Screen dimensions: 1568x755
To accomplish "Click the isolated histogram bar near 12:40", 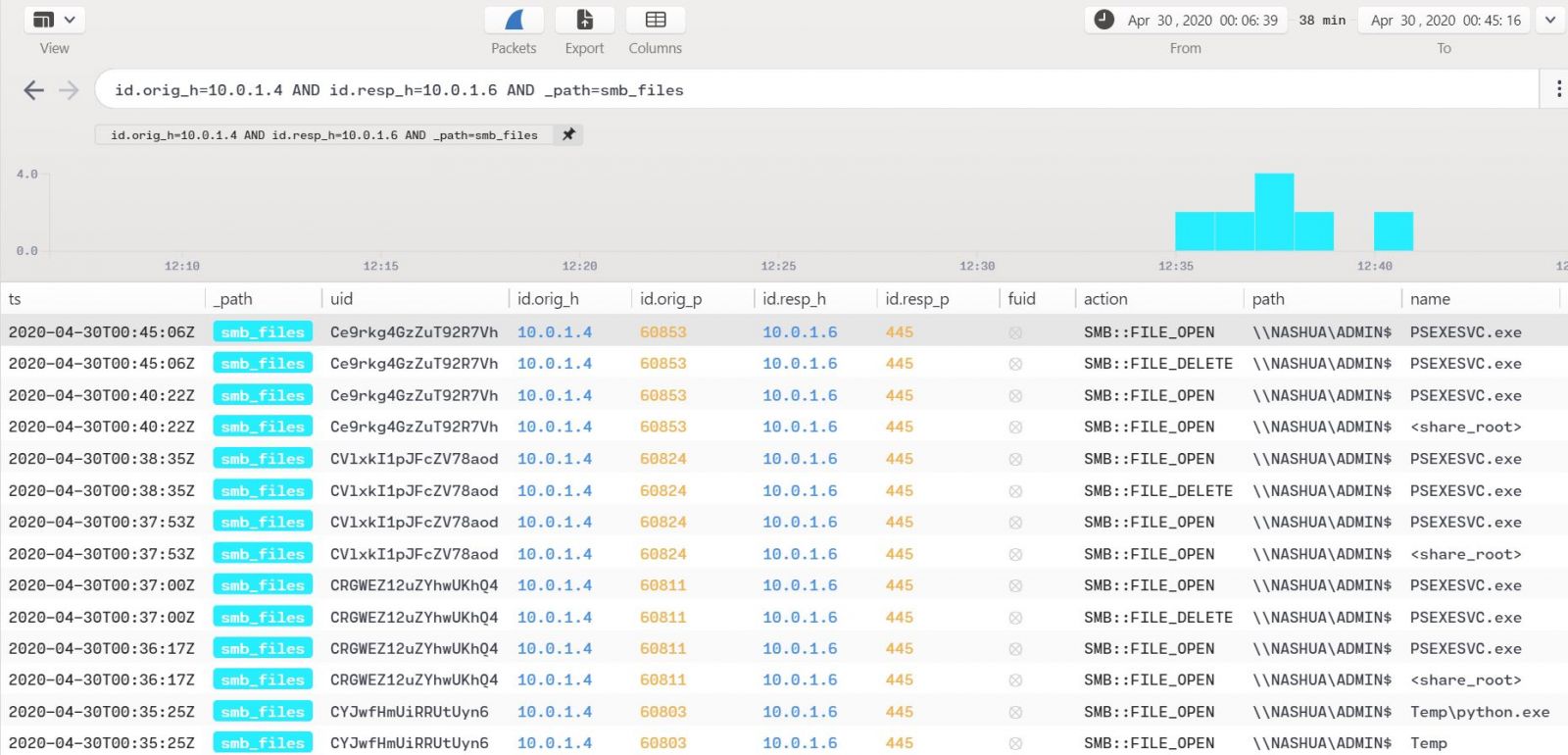I will 1393,231.
